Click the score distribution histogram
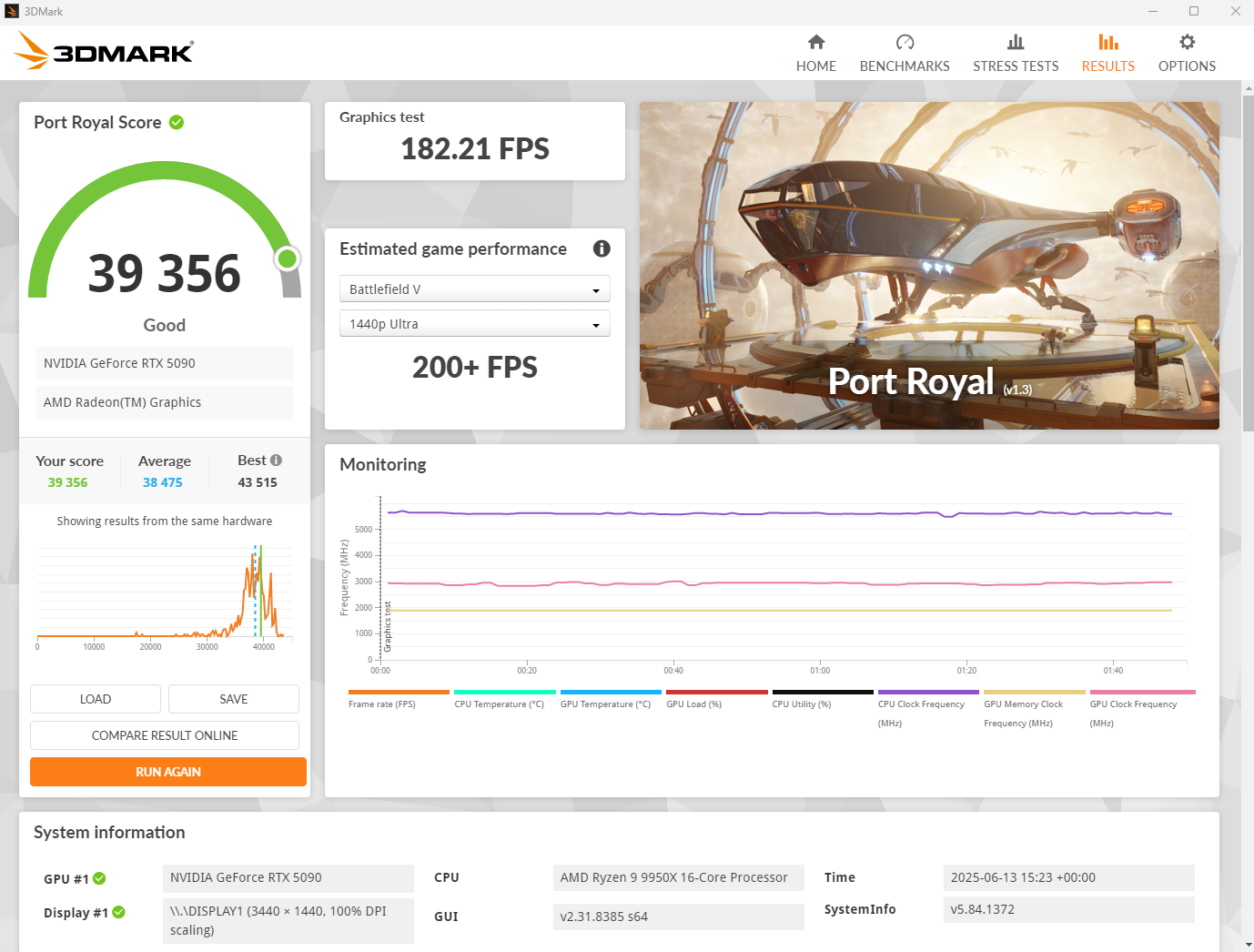This screenshot has height=952, width=1254. [164, 592]
